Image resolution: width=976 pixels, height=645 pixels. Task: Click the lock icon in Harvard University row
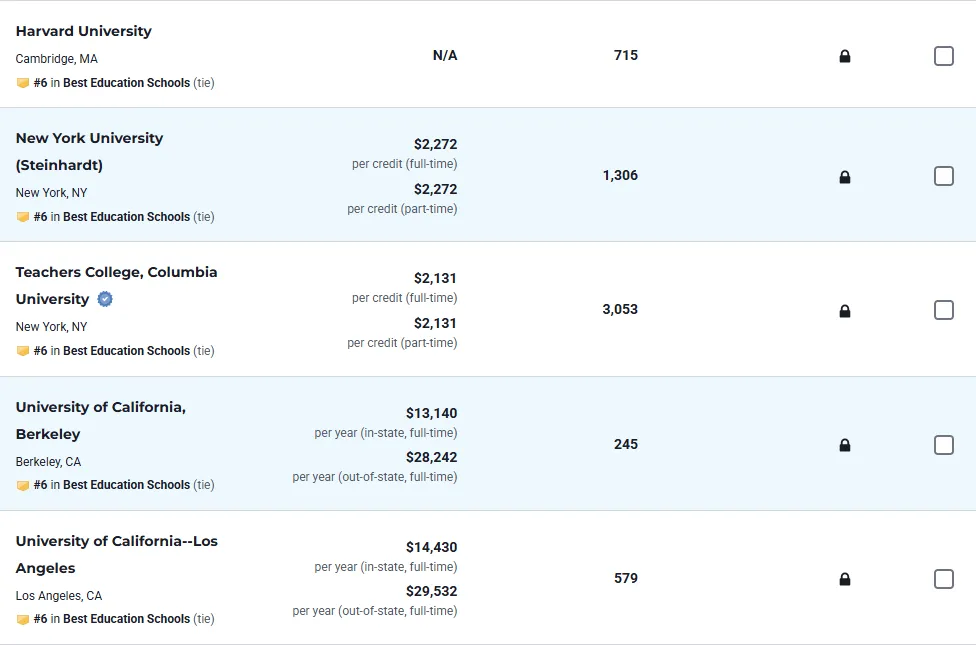coord(845,57)
